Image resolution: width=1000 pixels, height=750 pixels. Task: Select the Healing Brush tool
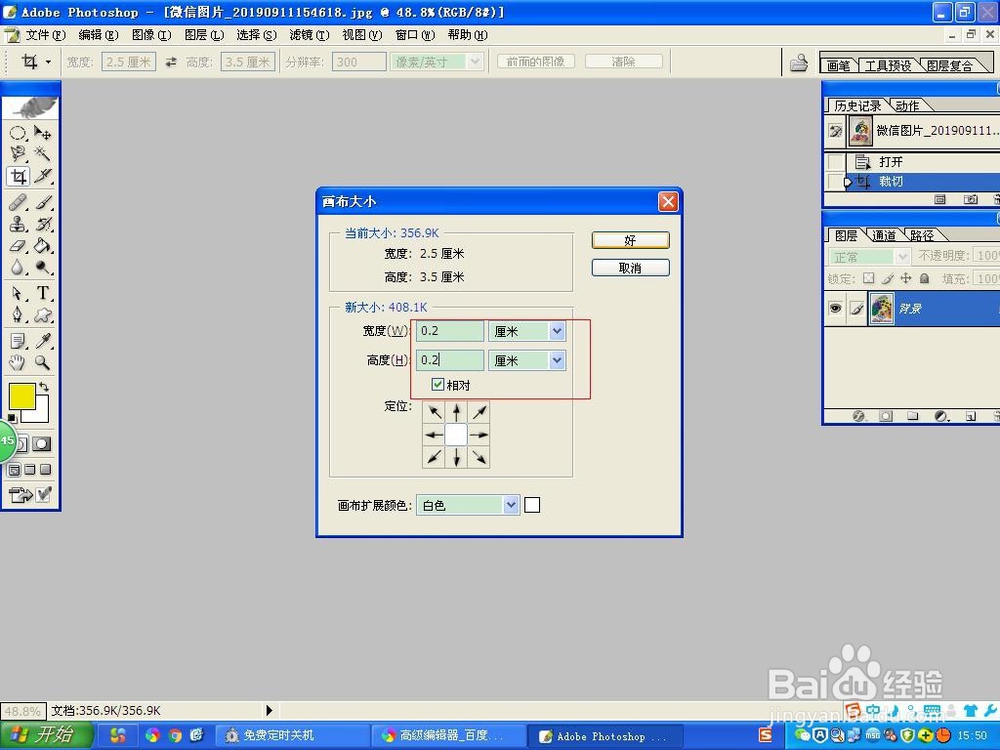pyautogui.click(x=17, y=203)
